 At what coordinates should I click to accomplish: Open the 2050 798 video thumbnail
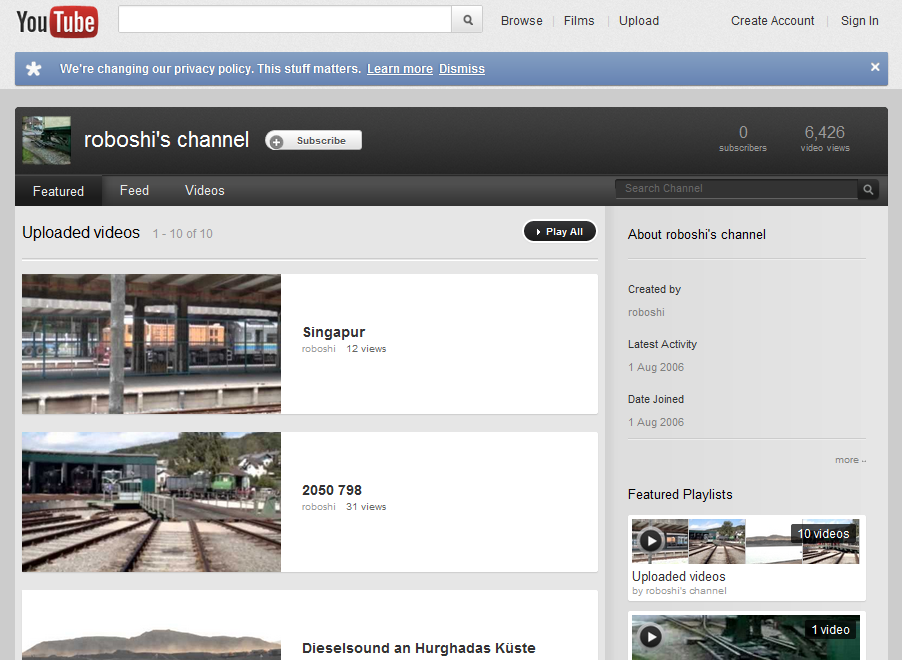(151, 502)
